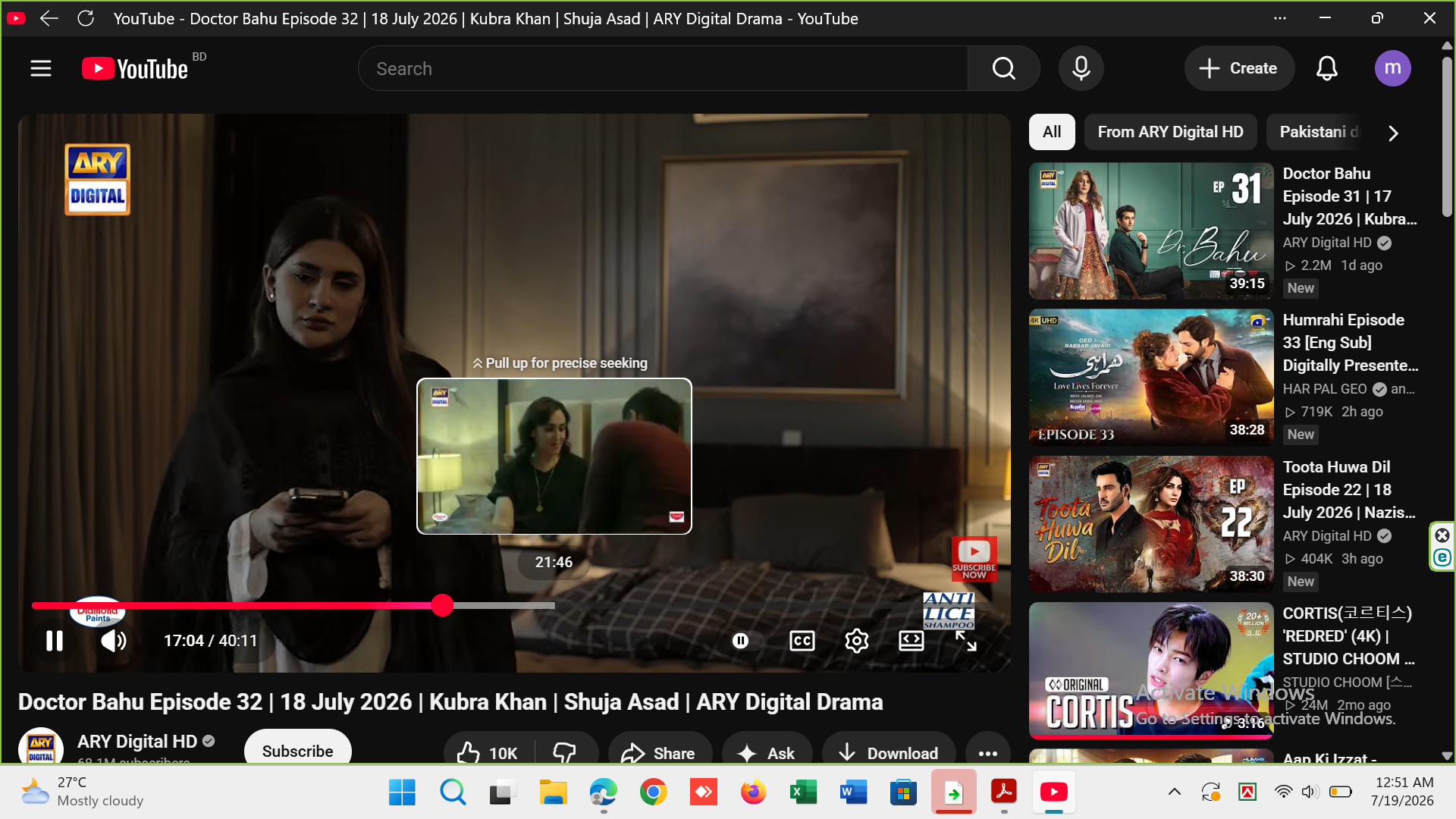Click the ARY Digital logo in video
The height and width of the screenshot is (819, 1456).
pyautogui.click(x=98, y=180)
